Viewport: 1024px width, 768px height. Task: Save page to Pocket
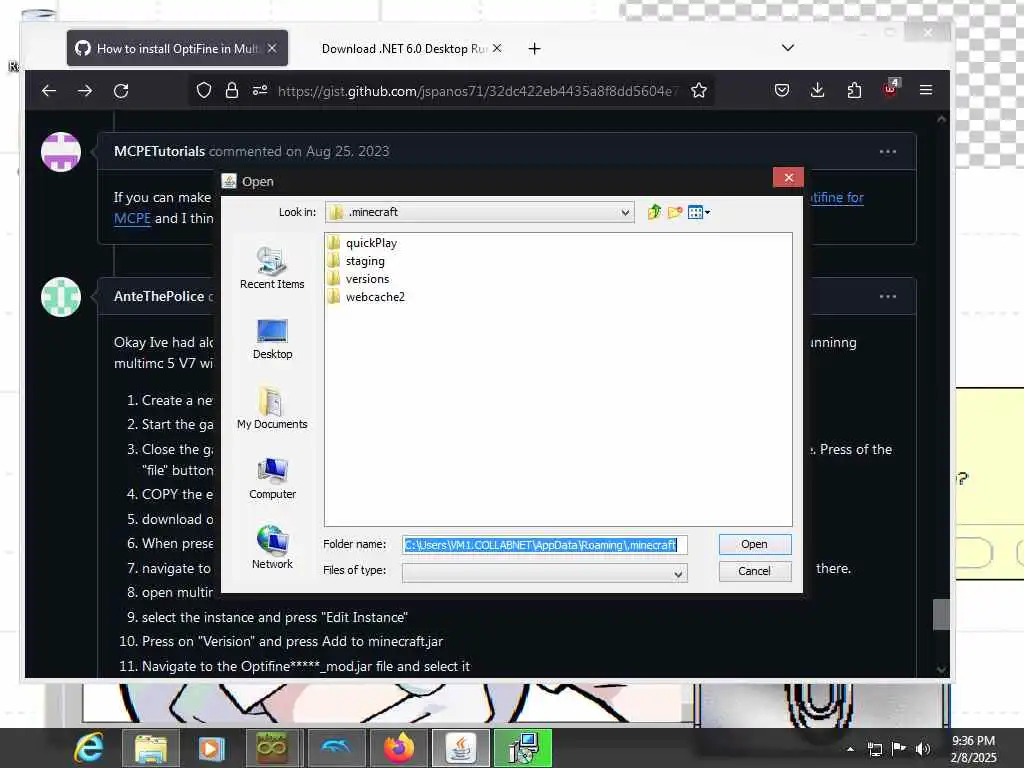(x=782, y=91)
